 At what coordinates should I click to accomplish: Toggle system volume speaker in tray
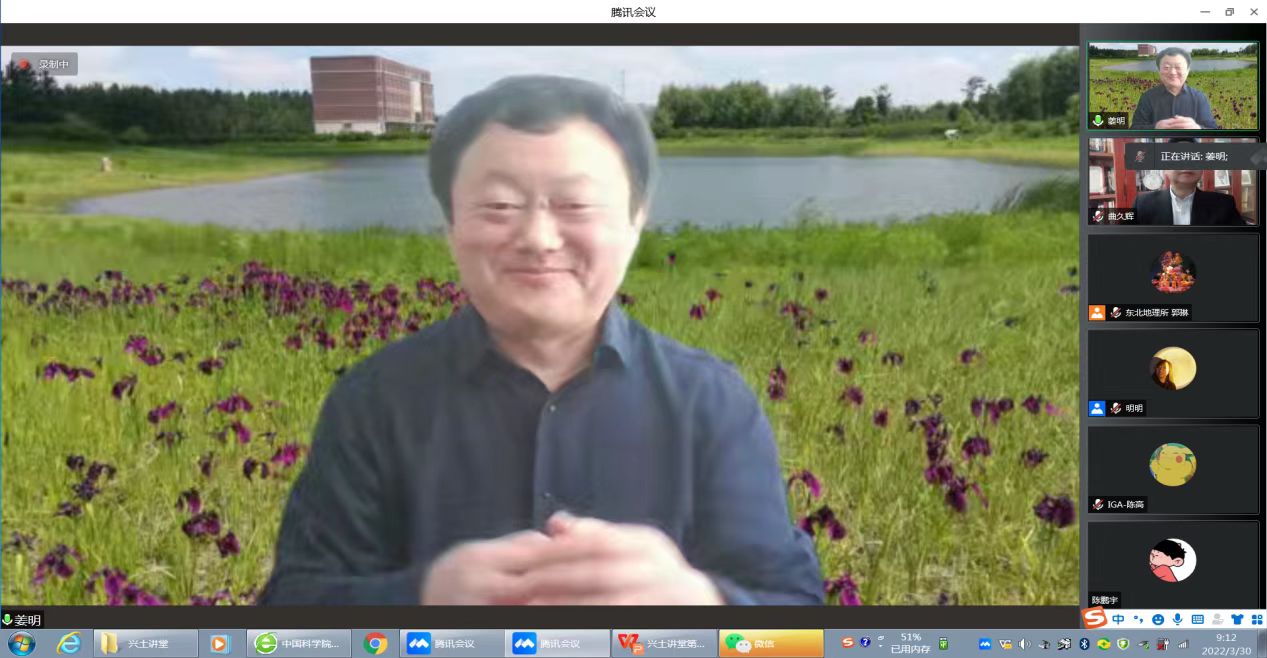pos(1024,644)
